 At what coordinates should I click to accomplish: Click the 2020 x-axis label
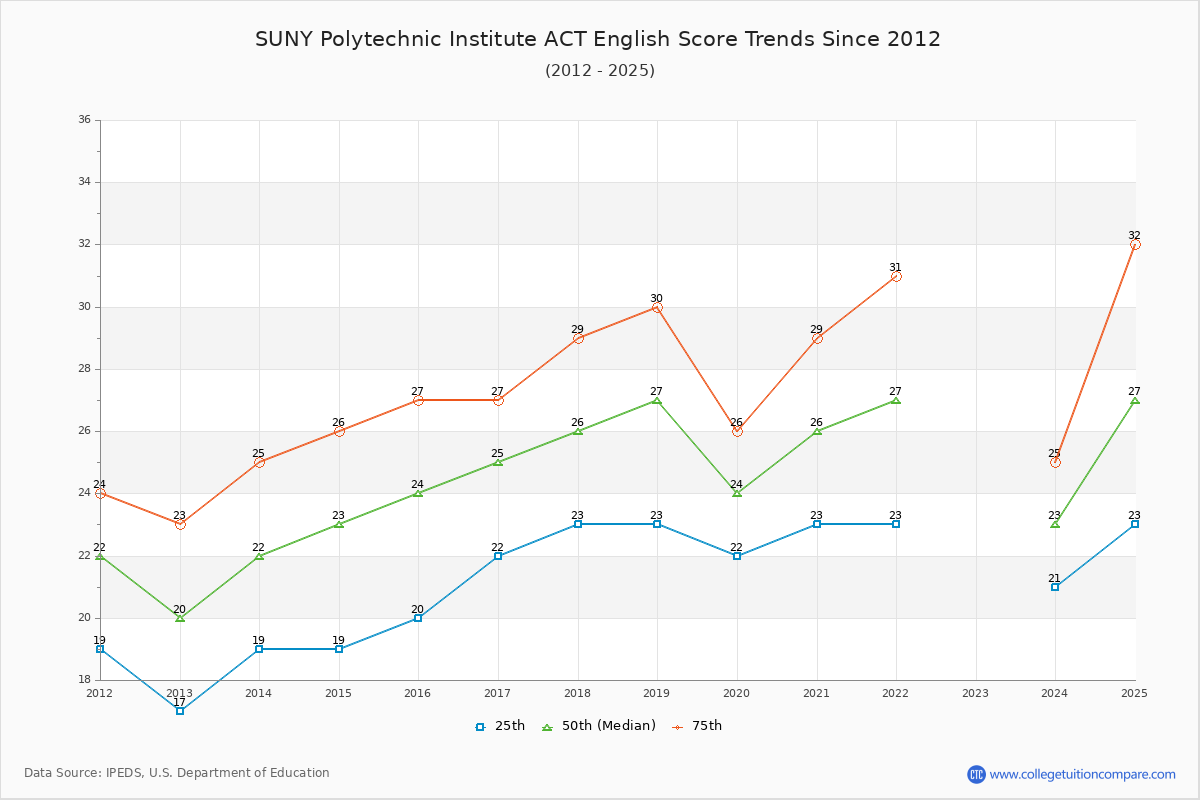point(737,693)
